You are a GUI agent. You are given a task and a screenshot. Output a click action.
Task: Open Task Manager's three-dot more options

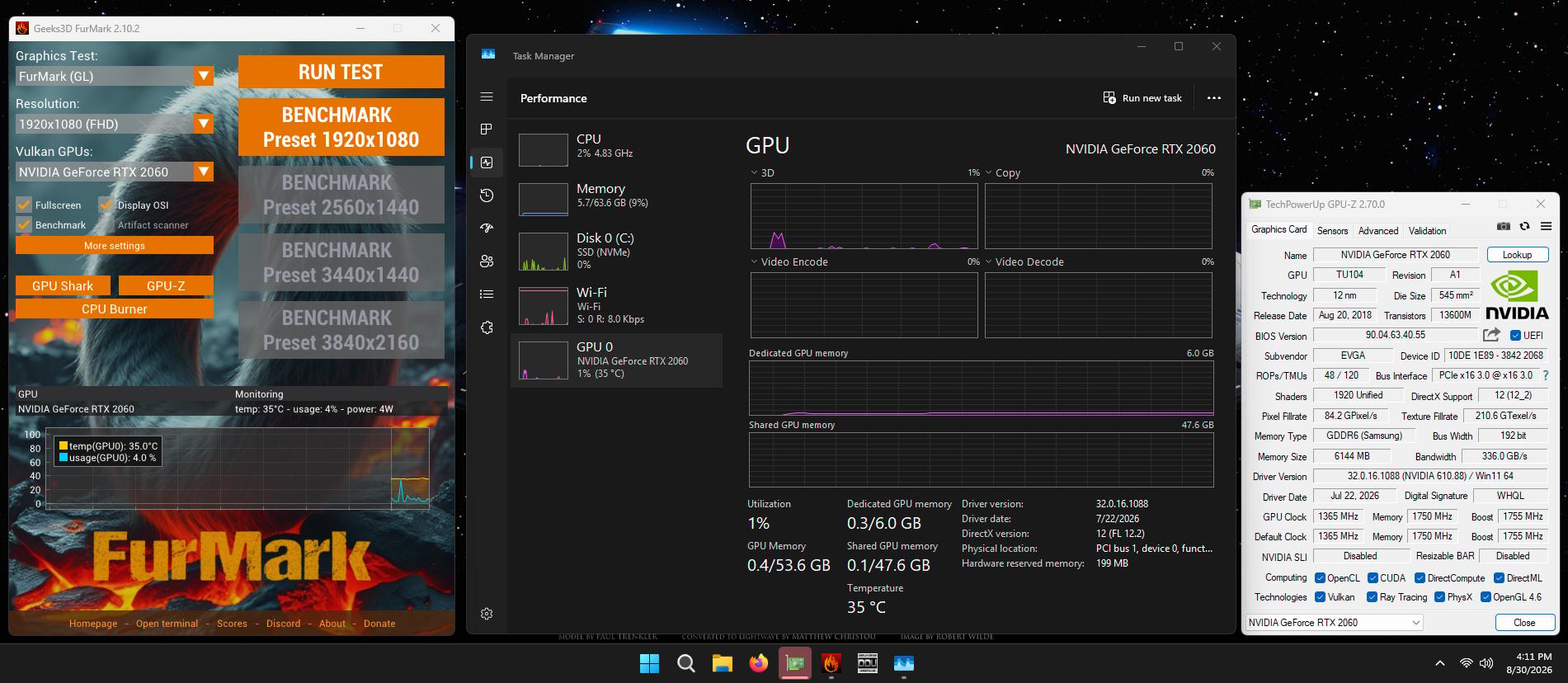point(1214,98)
